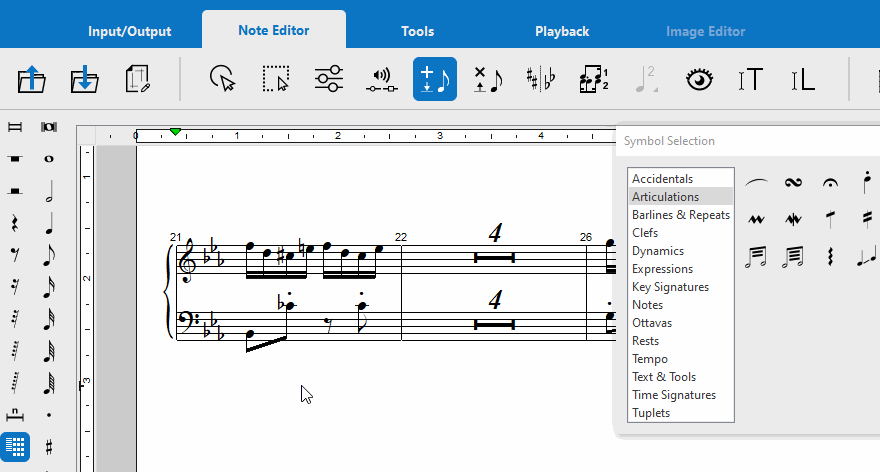This screenshot has height=472, width=880.
Task: Toggle the keypad grid button in the palette
Action: pos(15,445)
